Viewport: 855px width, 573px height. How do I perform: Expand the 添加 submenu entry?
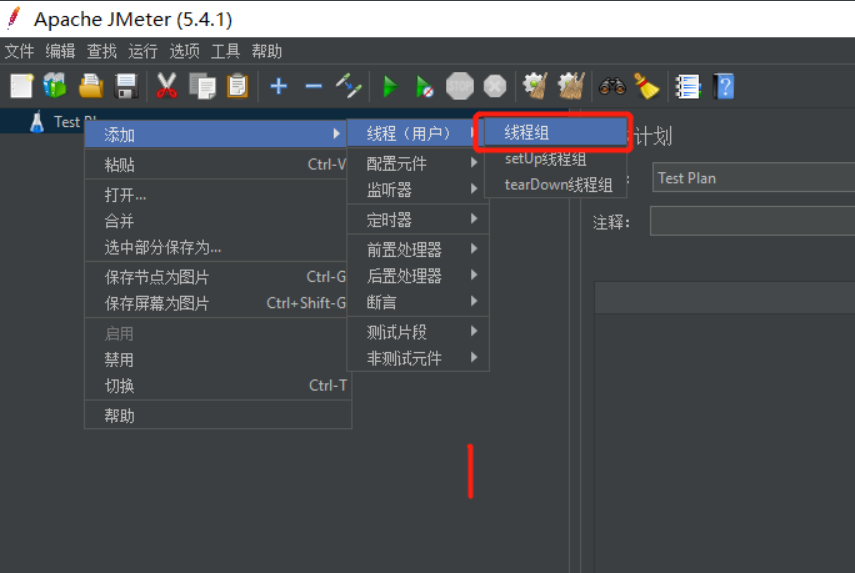point(216,134)
